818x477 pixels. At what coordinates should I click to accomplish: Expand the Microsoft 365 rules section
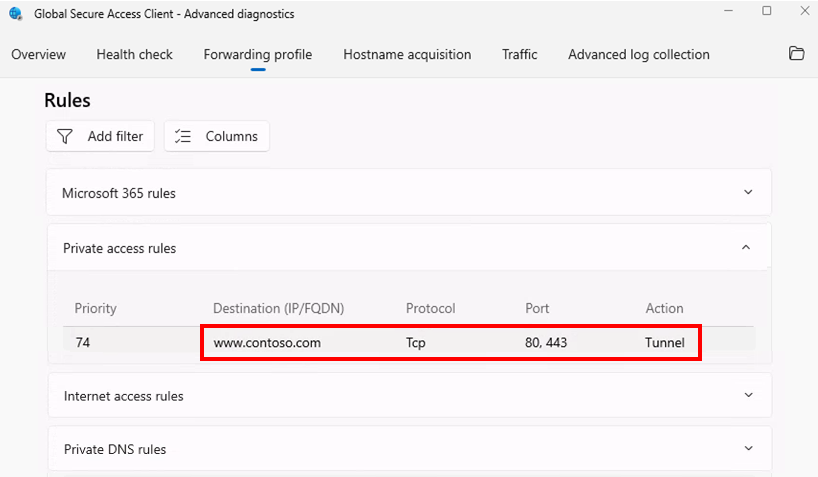tap(747, 193)
